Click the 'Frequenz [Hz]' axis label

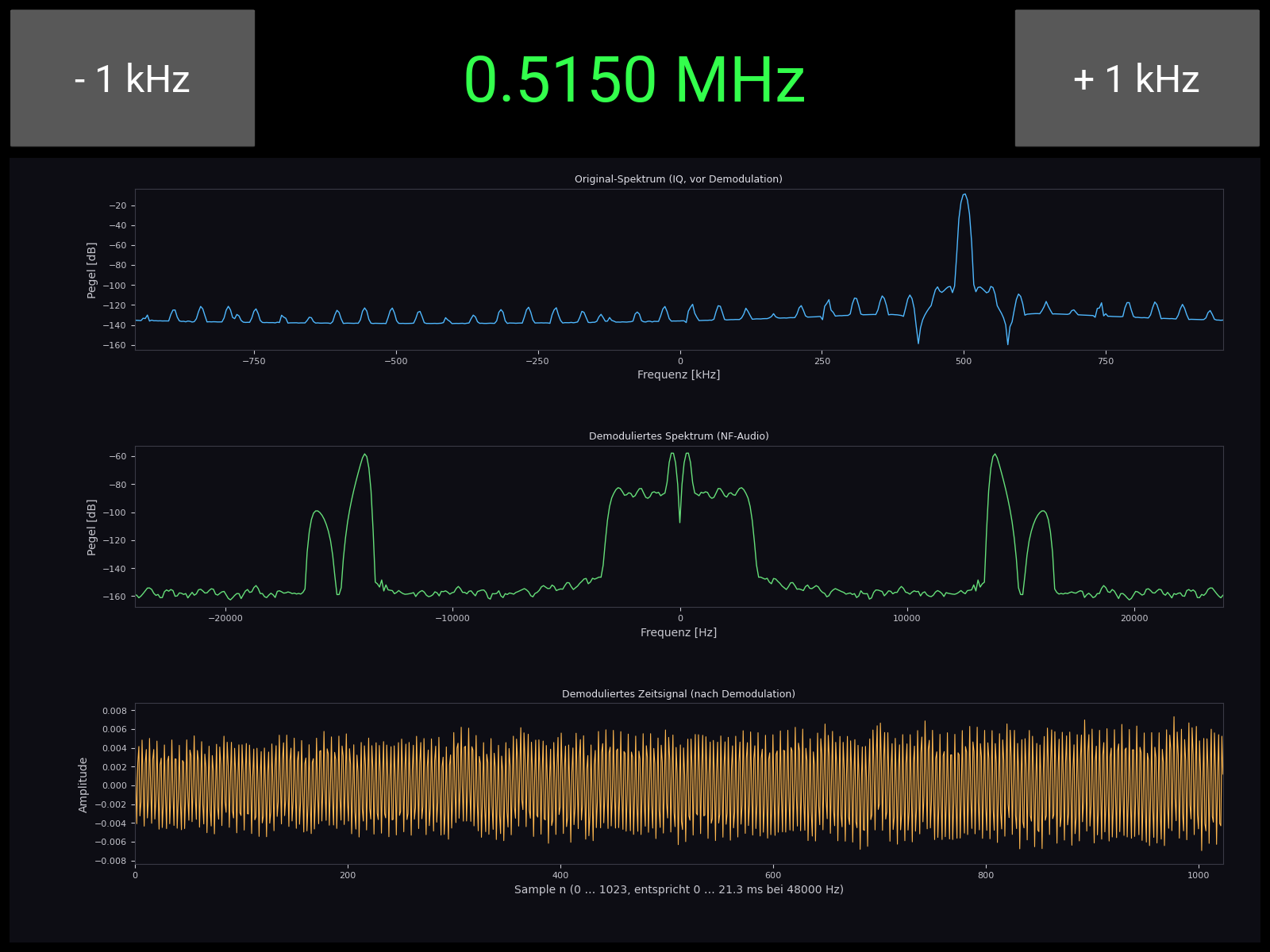coord(679,632)
